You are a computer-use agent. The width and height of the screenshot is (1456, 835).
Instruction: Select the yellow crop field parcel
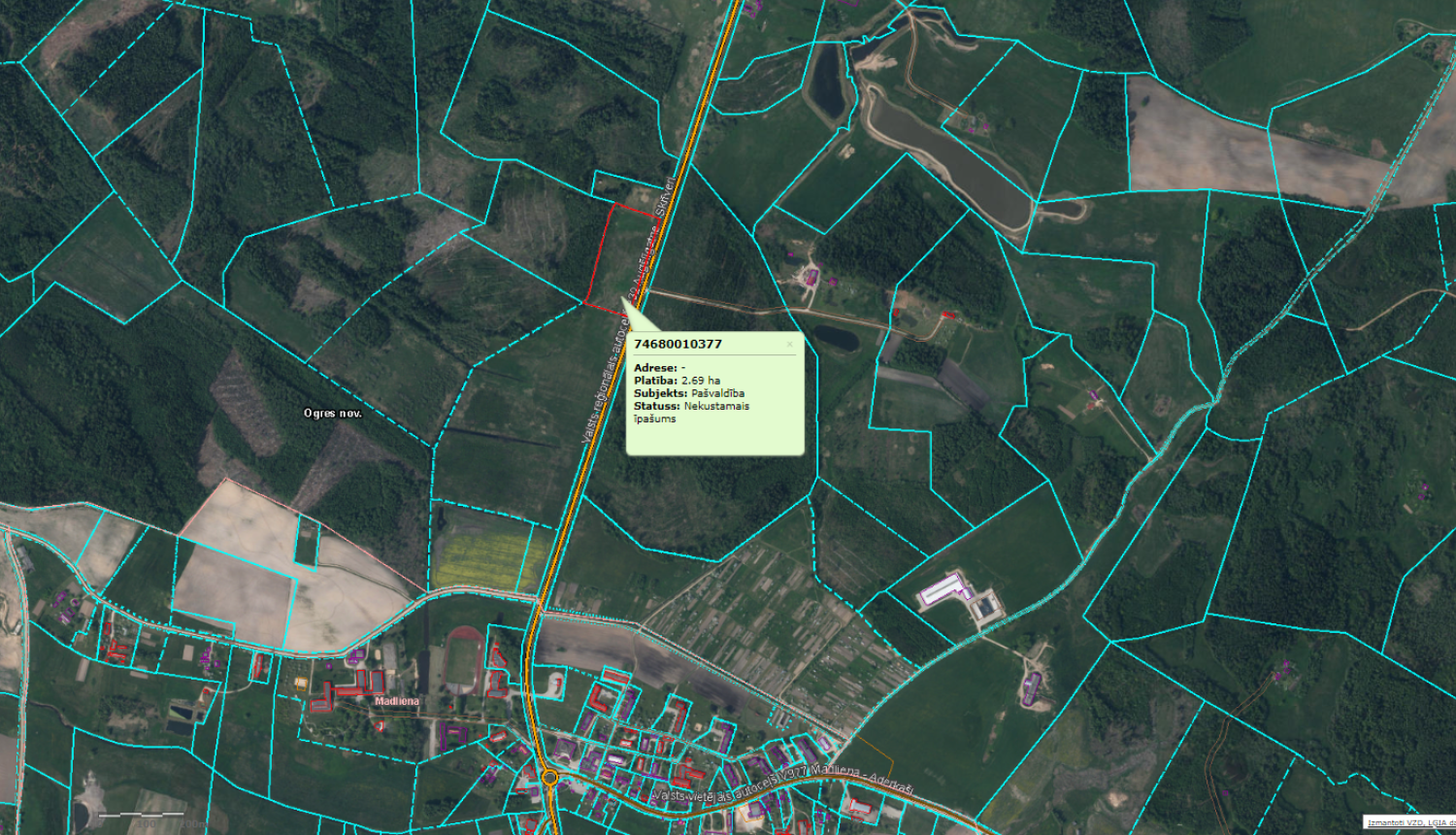(x=482, y=557)
